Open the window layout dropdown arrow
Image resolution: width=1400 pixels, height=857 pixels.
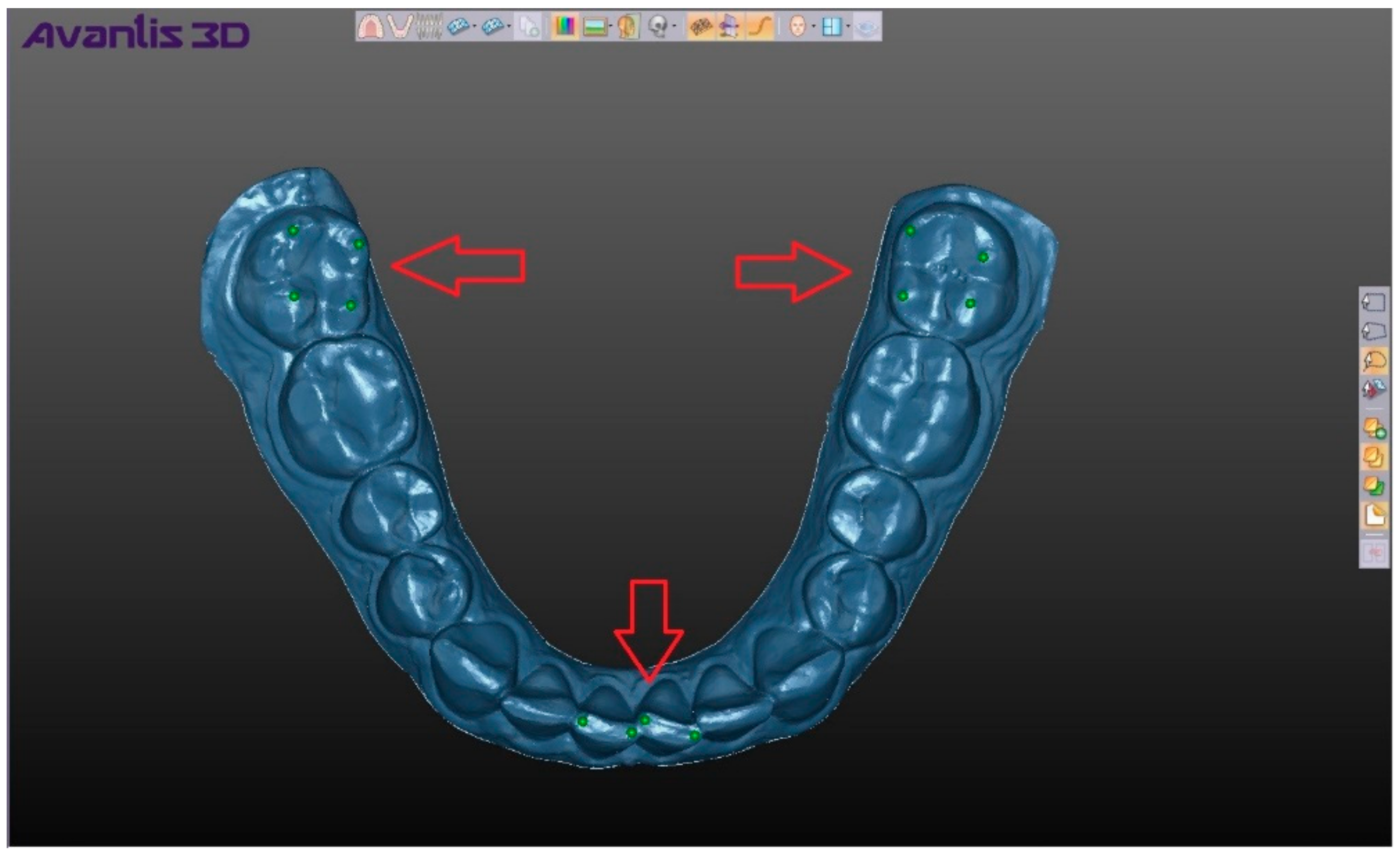(848, 26)
